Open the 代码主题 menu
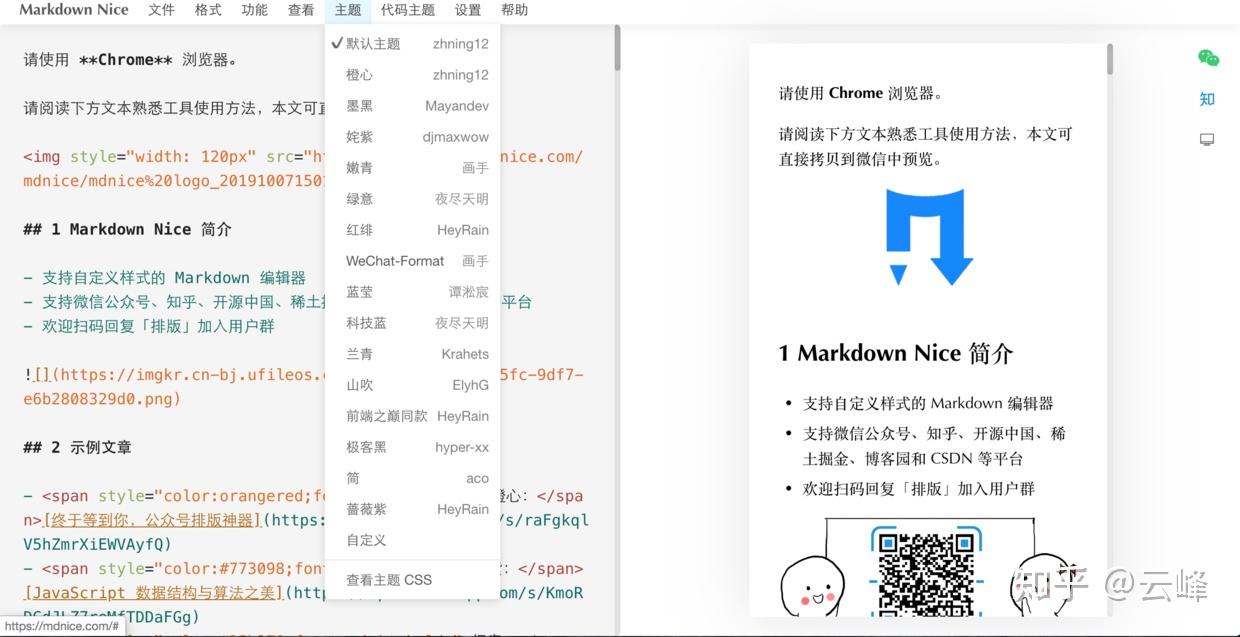This screenshot has width=1240, height=637. click(x=407, y=10)
